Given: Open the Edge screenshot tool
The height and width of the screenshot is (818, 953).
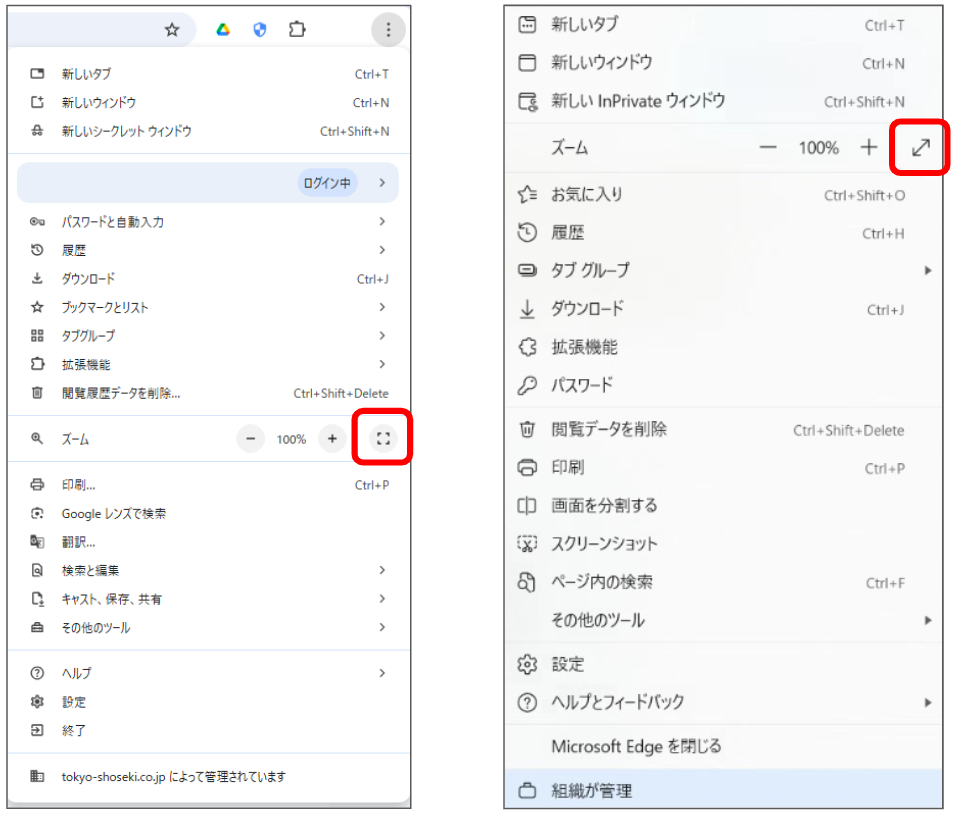Looking at the screenshot, I should click(x=600, y=543).
